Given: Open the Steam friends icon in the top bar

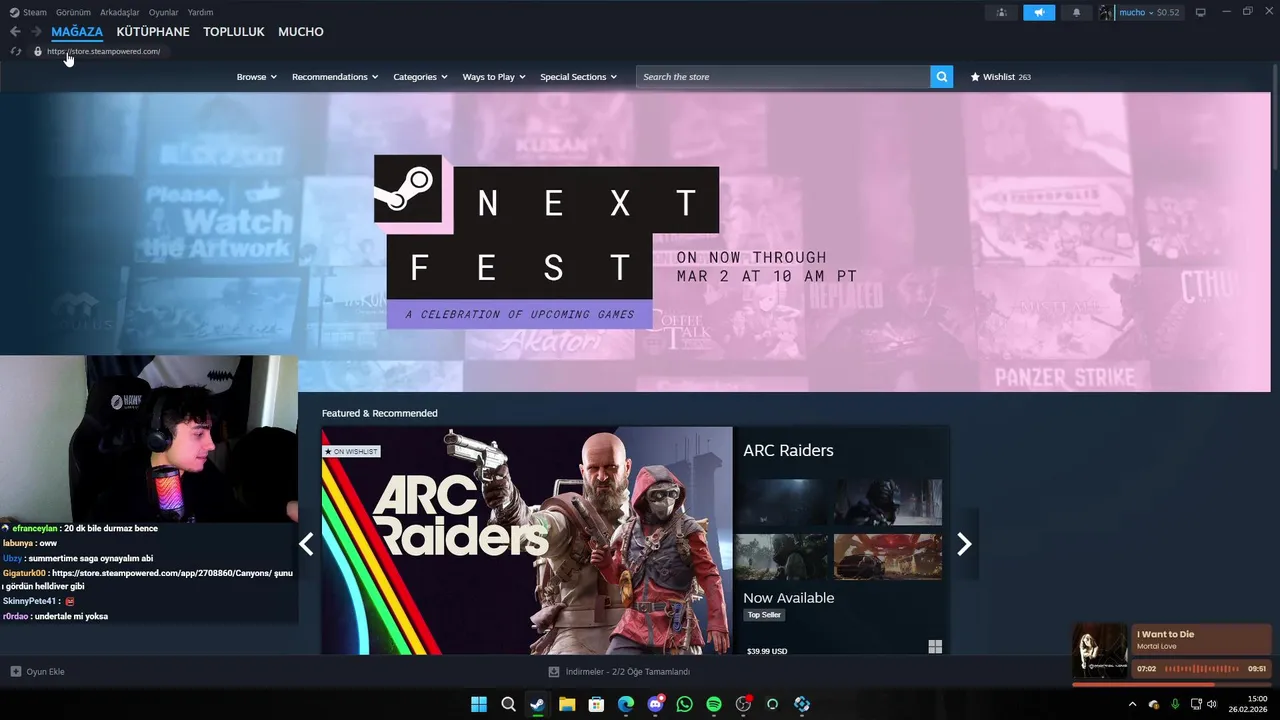Looking at the screenshot, I should click(x=1001, y=12).
